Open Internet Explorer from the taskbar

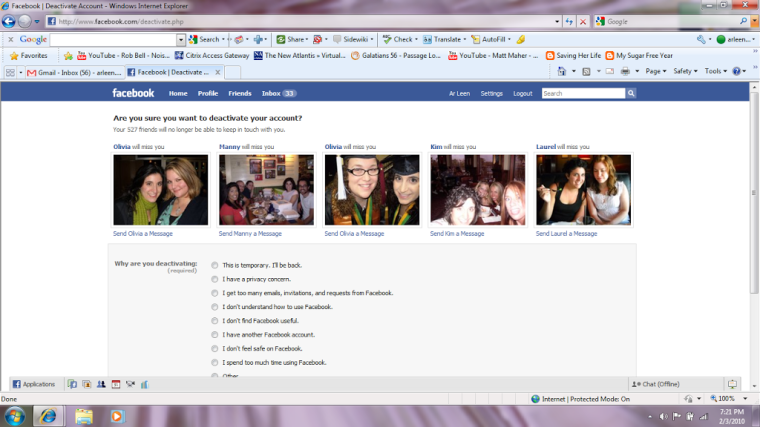tap(48, 416)
